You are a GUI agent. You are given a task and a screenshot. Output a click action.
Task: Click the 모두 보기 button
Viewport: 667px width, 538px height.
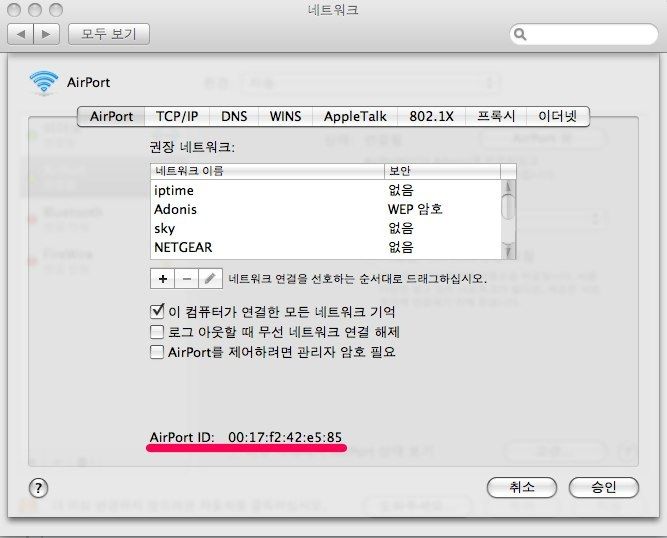tap(109, 34)
